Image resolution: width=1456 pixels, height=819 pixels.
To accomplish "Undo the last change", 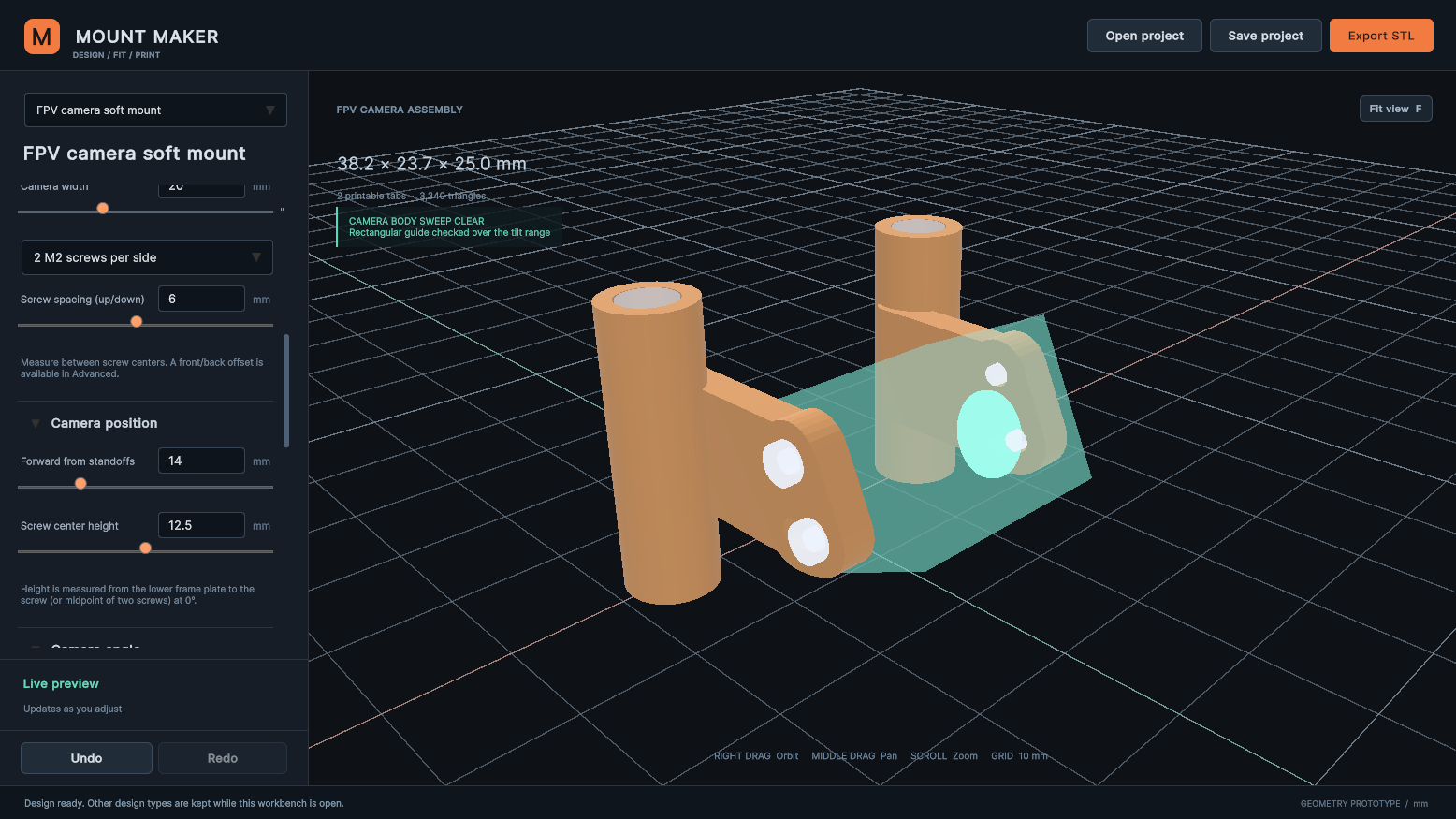I will click(86, 758).
